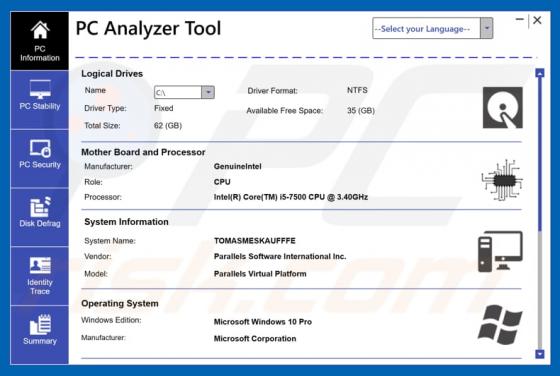This screenshot has height=376, width=560.
Task: Click the System Information heading
Action: click(x=126, y=222)
